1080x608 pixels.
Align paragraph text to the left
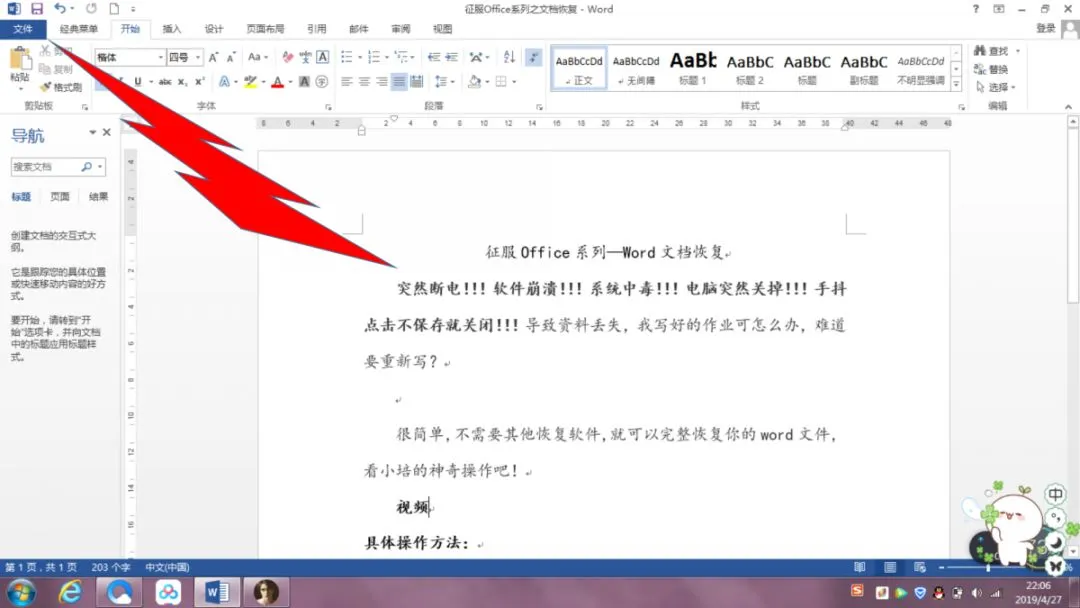point(346,82)
